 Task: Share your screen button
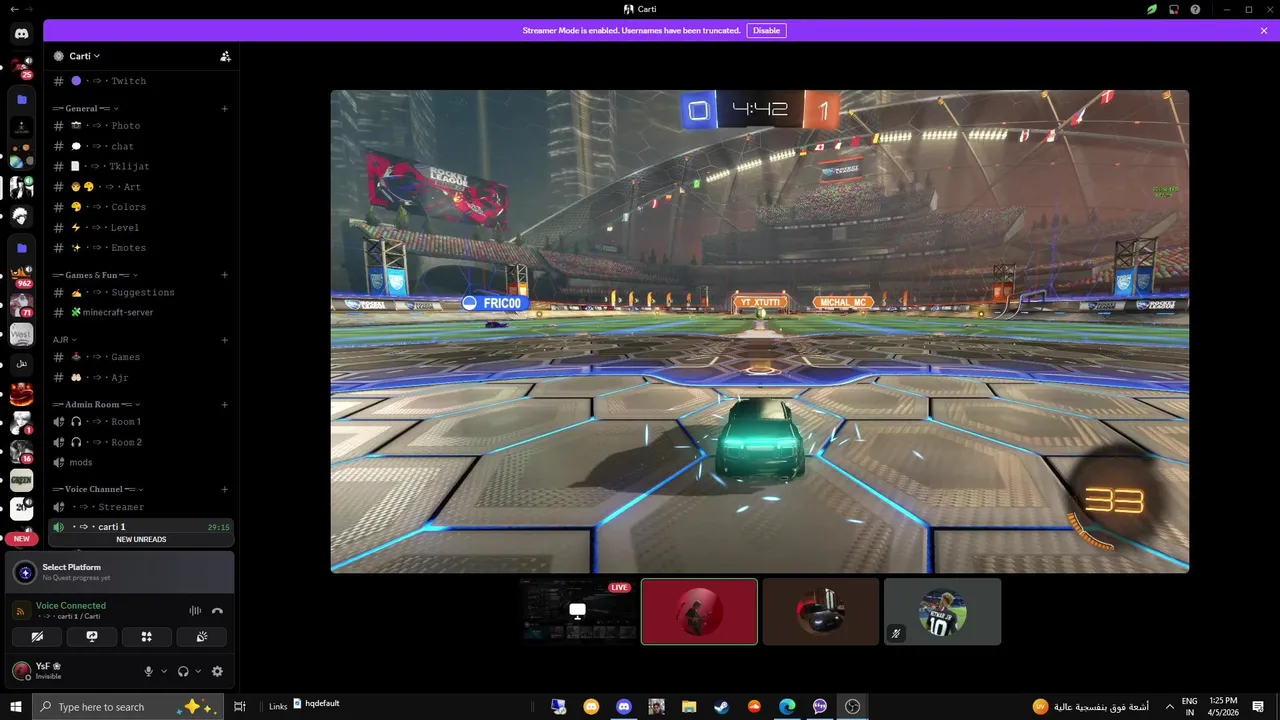coord(92,636)
